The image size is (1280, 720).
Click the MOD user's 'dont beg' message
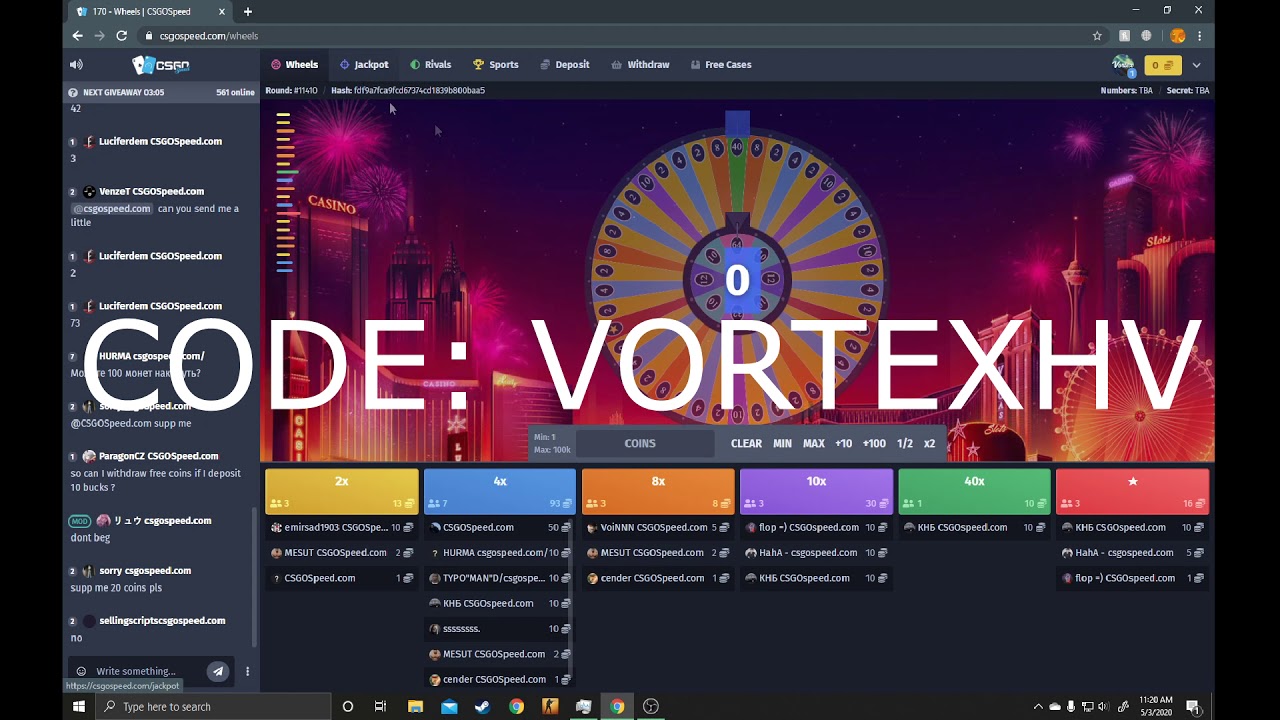point(90,538)
